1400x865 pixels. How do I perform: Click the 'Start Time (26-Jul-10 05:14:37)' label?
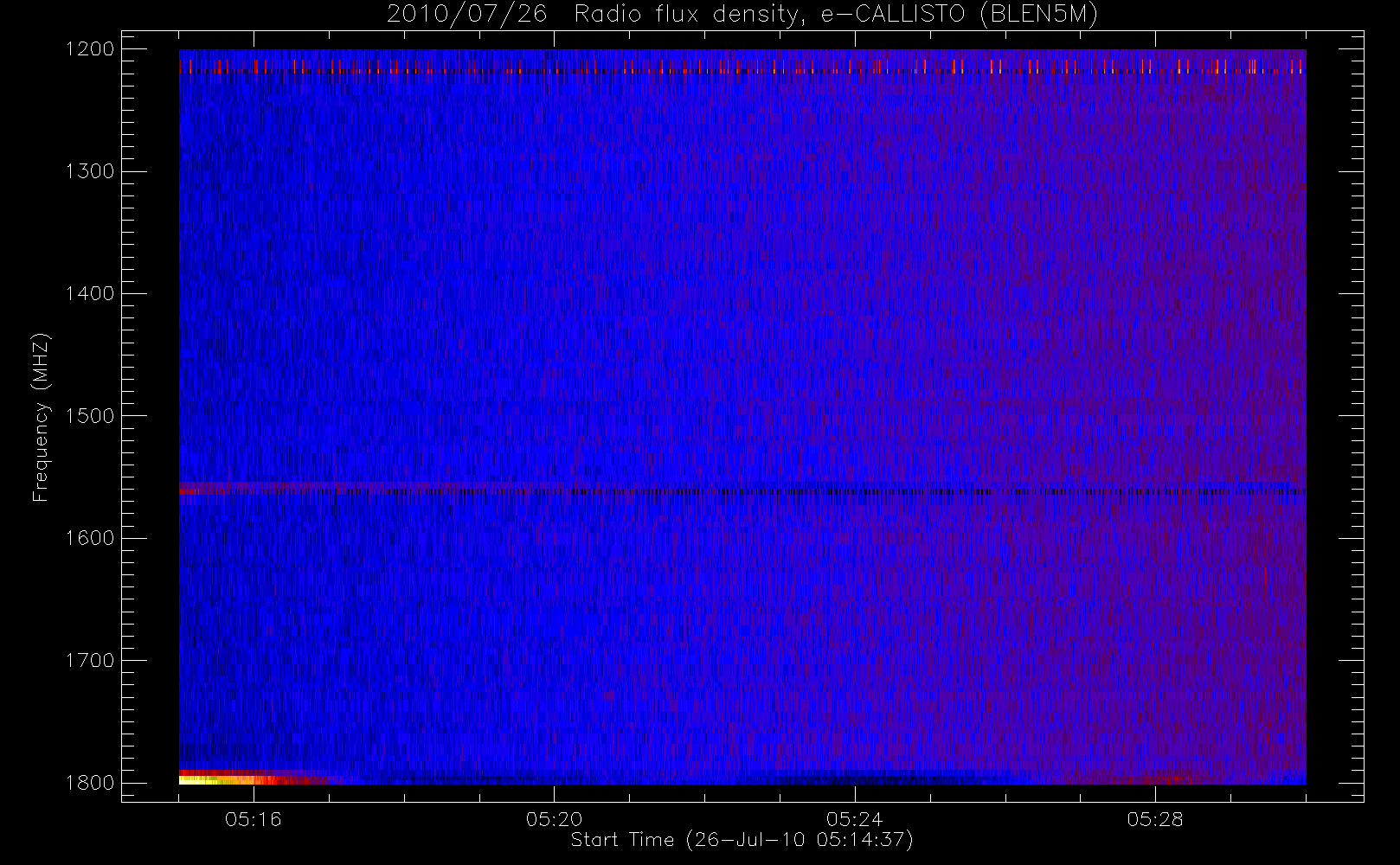[742, 840]
